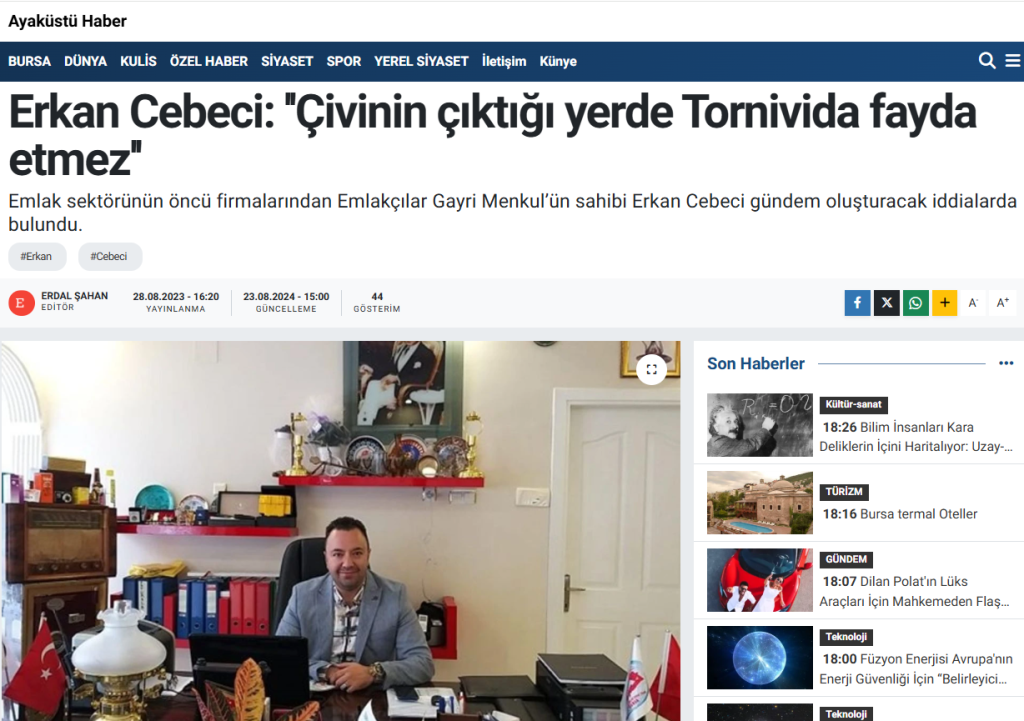Open Bursa termal Oteller news item
Screen dimensions: 1024x721
click(899, 514)
